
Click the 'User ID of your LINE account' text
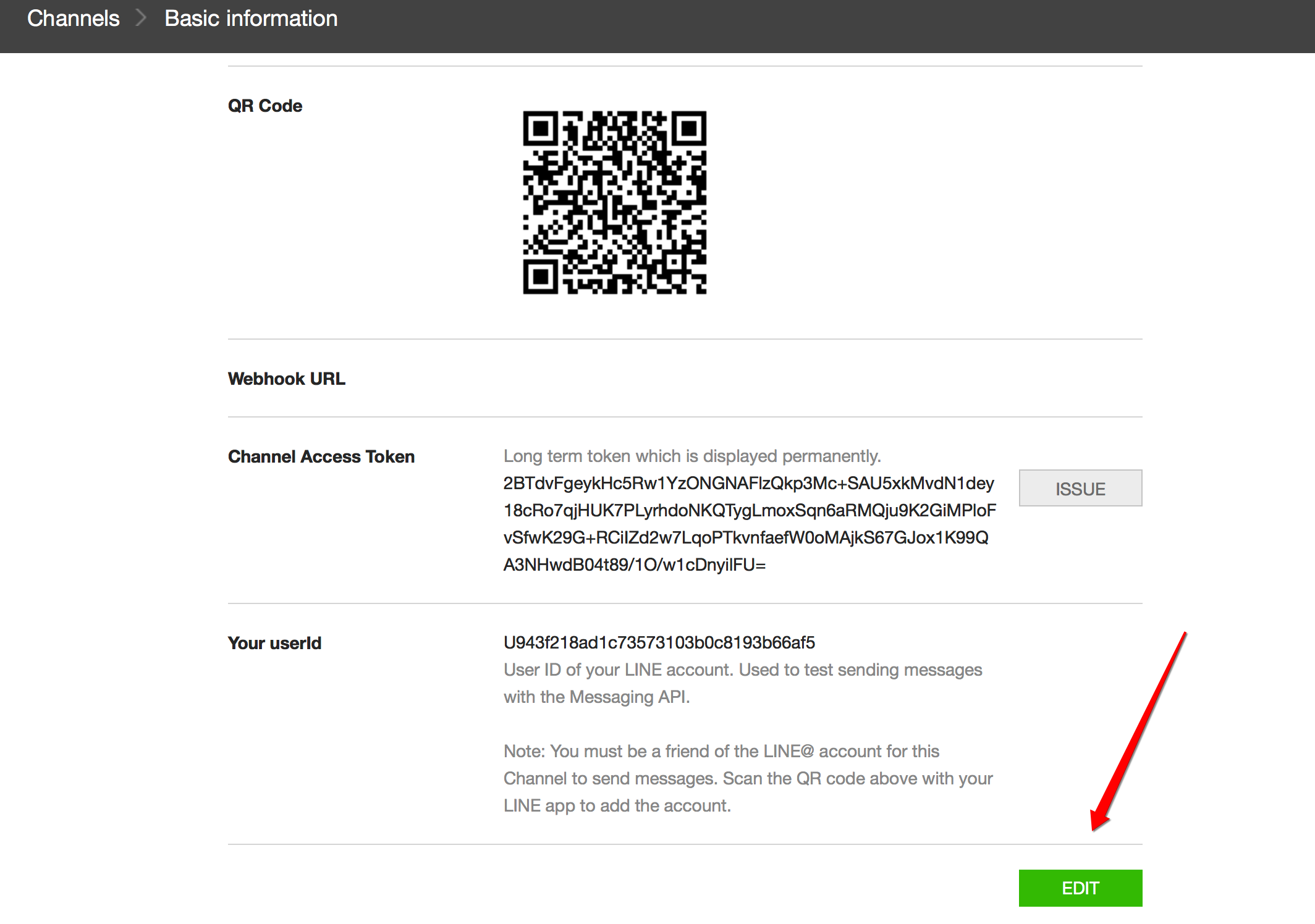(x=742, y=670)
